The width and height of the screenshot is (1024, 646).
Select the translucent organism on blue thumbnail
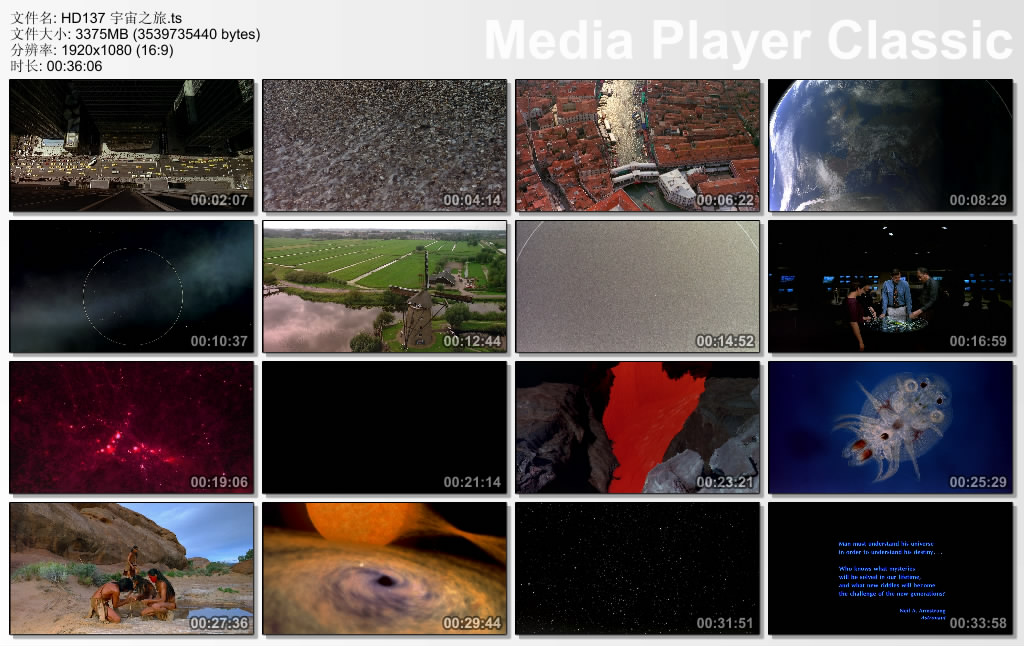point(890,428)
